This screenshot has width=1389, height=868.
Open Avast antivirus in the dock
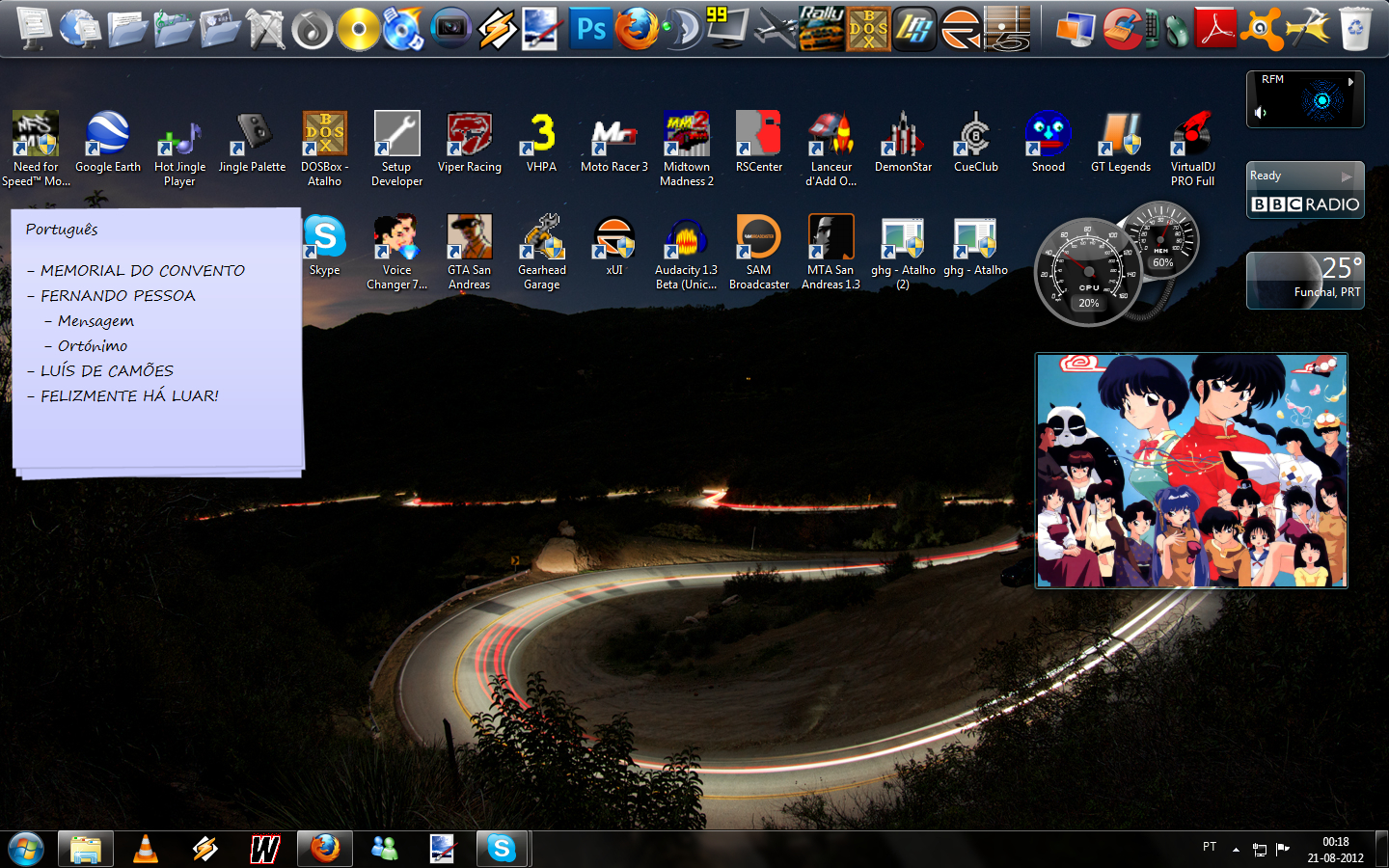click(1262, 29)
